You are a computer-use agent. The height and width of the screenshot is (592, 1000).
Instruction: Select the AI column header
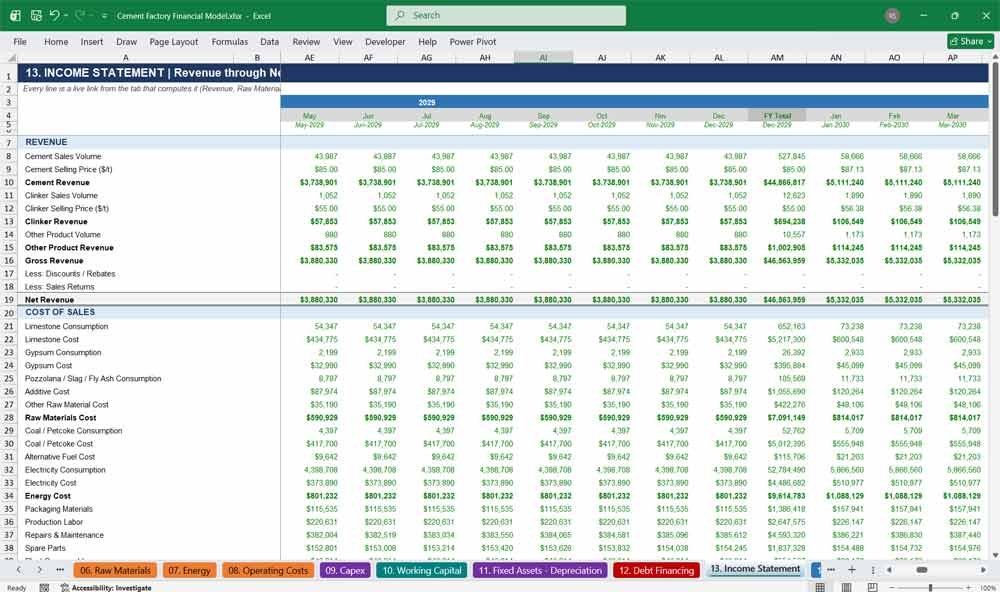click(x=543, y=57)
